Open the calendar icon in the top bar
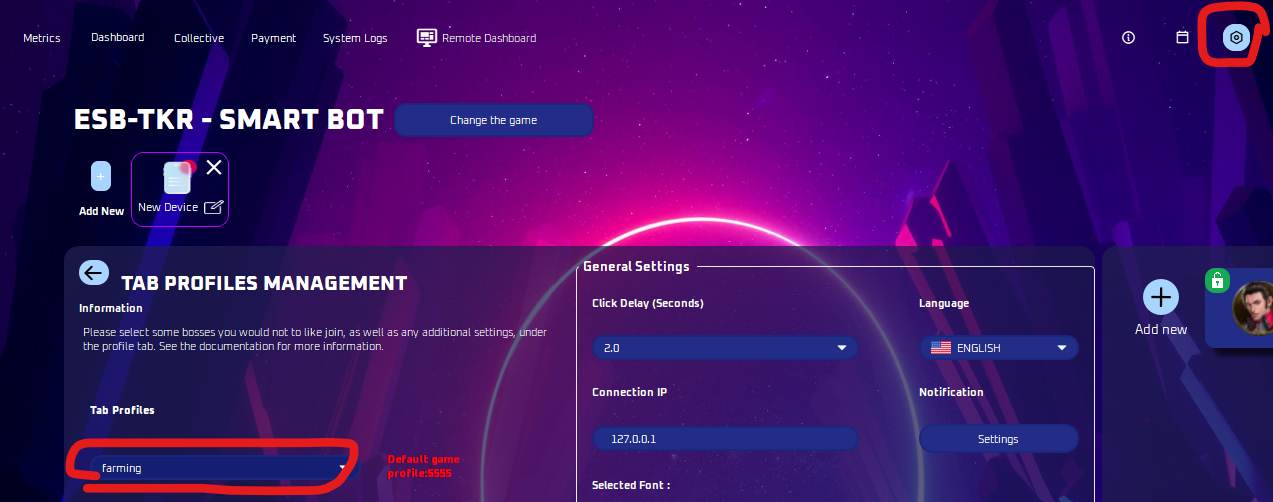This screenshot has width=1273, height=502. (x=1182, y=38)
